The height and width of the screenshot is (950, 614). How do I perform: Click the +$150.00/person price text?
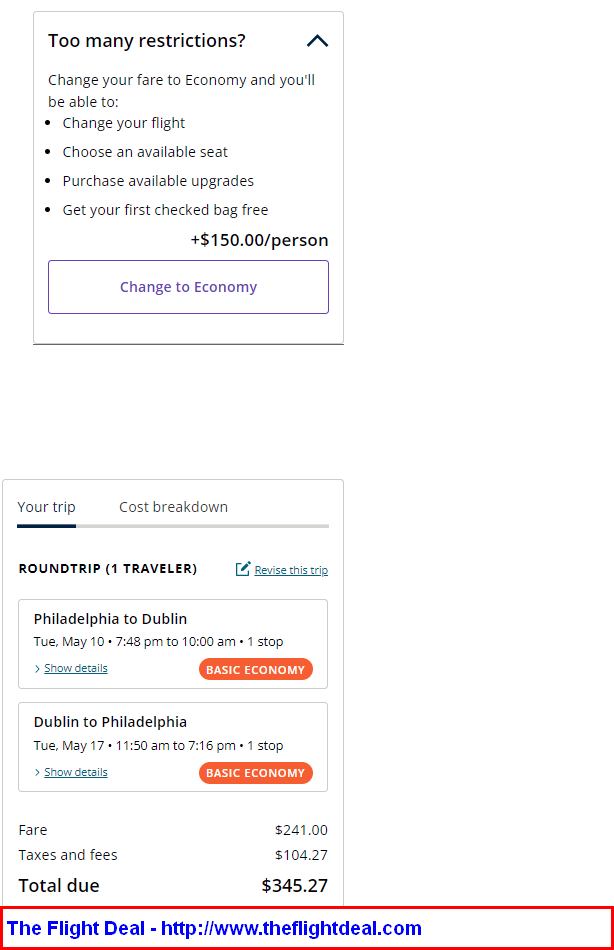pyautogui.click(x=259, y=241)
